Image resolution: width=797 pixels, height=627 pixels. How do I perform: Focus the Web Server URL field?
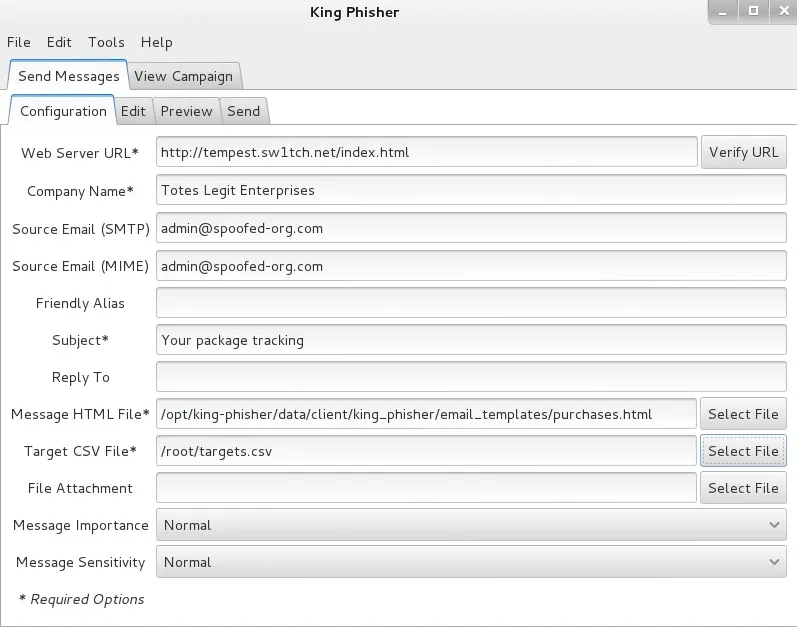(x=426, y=151)
